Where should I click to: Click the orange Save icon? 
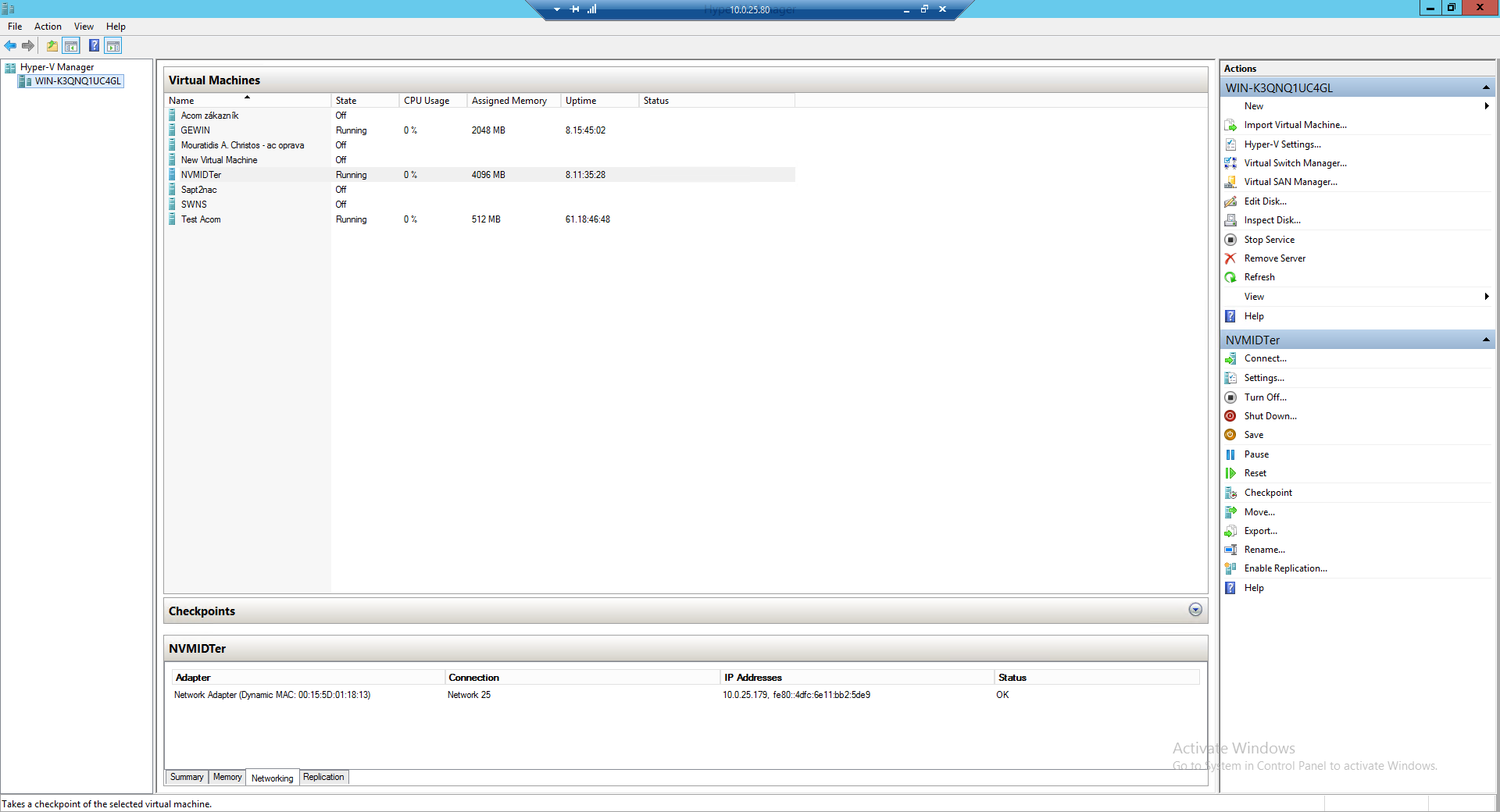click(1230, 435)
